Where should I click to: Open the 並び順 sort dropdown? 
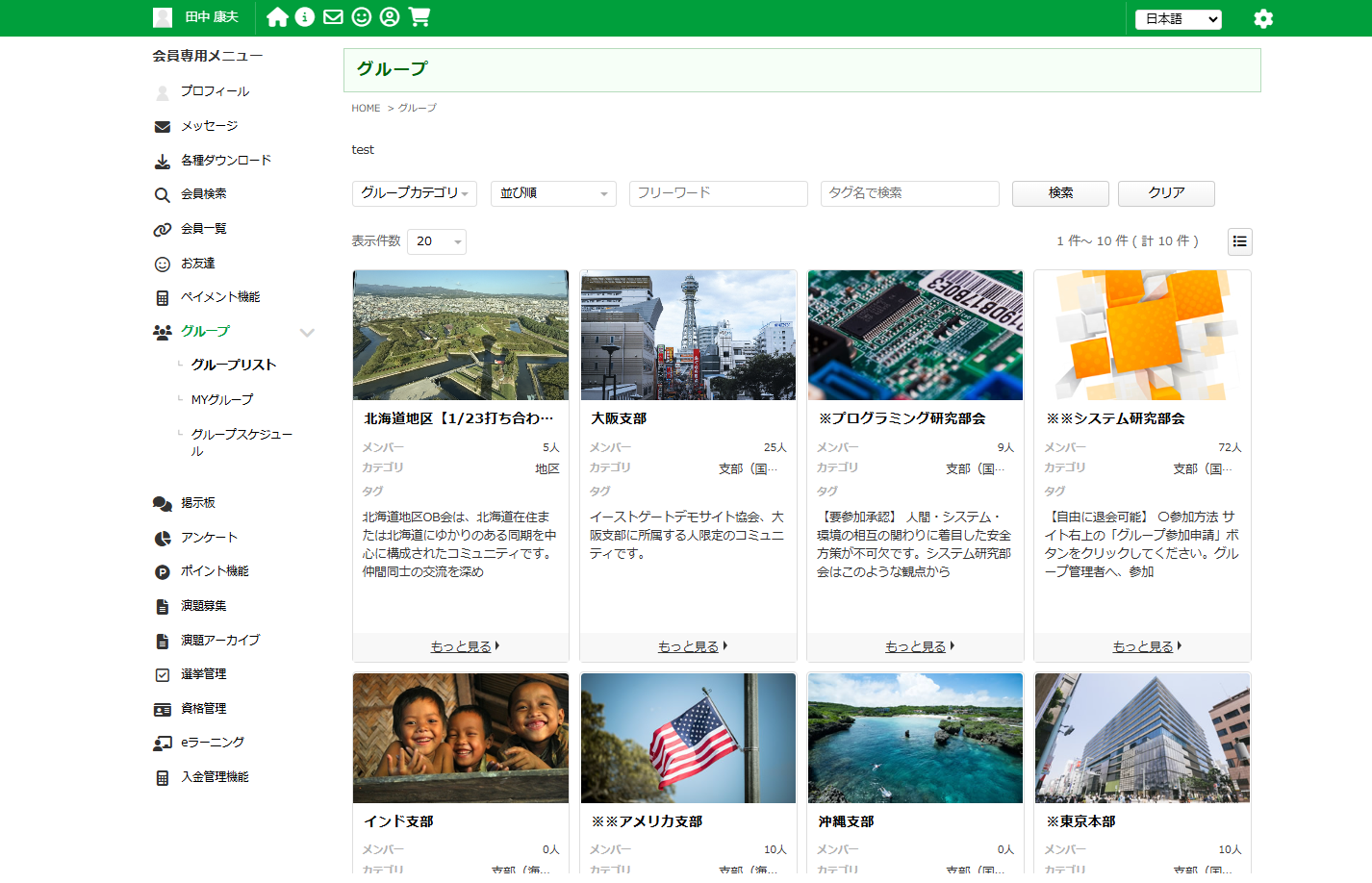tap(553, 193)
